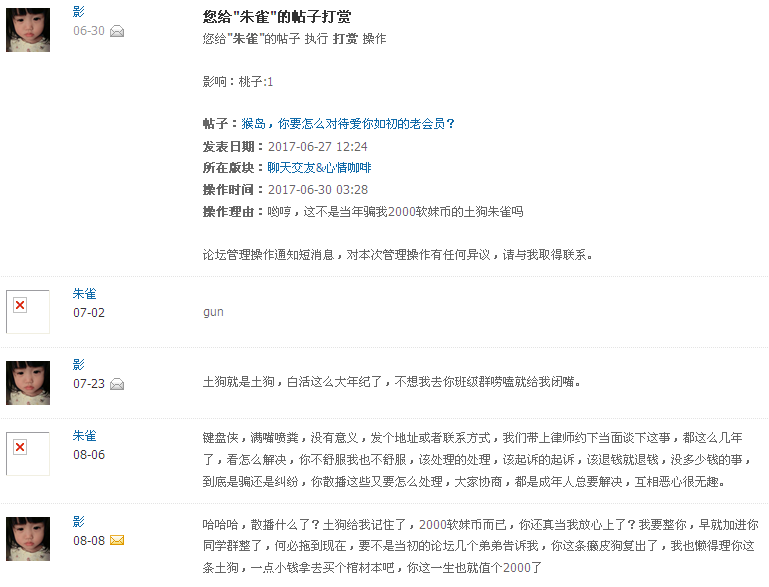The width and height of the screenshot is (769, 587).
Task: Click the envelope icon beside date 07-23
Action: coord(117,384)
